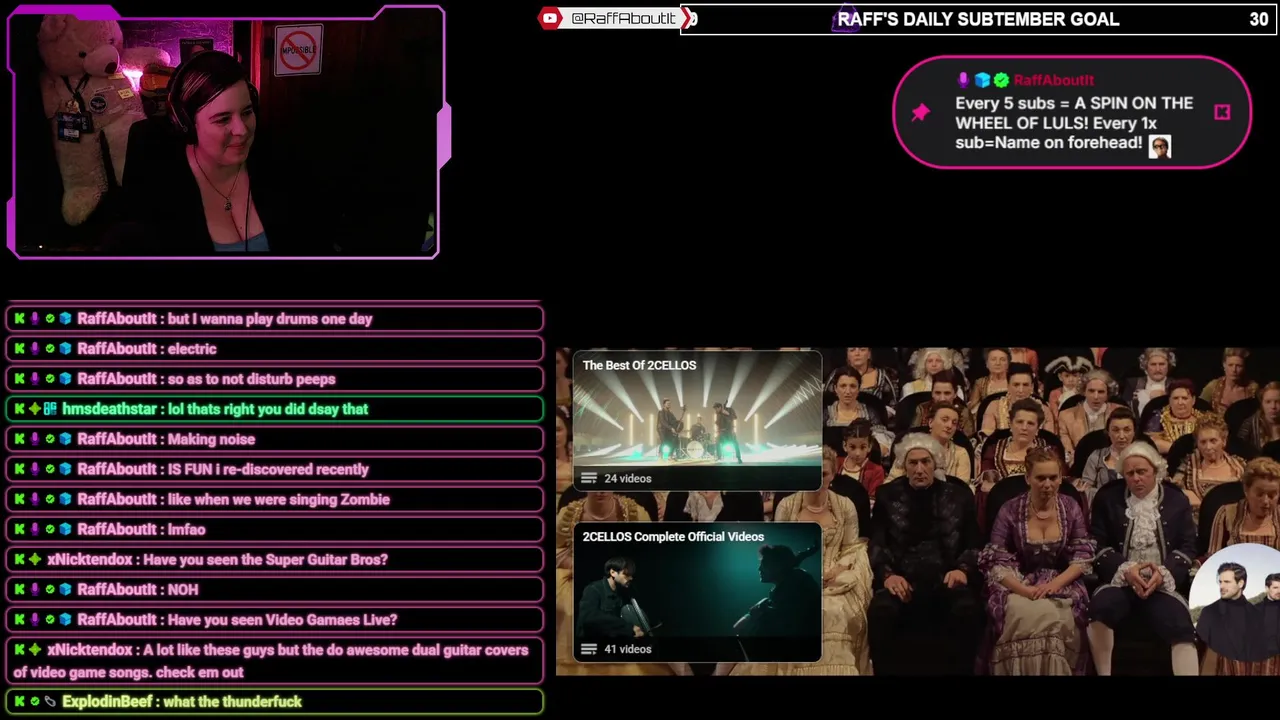The height and width of the screenshot is (720, 1280).
Task: Click the '24 videos' label
Action: point(627,479)
